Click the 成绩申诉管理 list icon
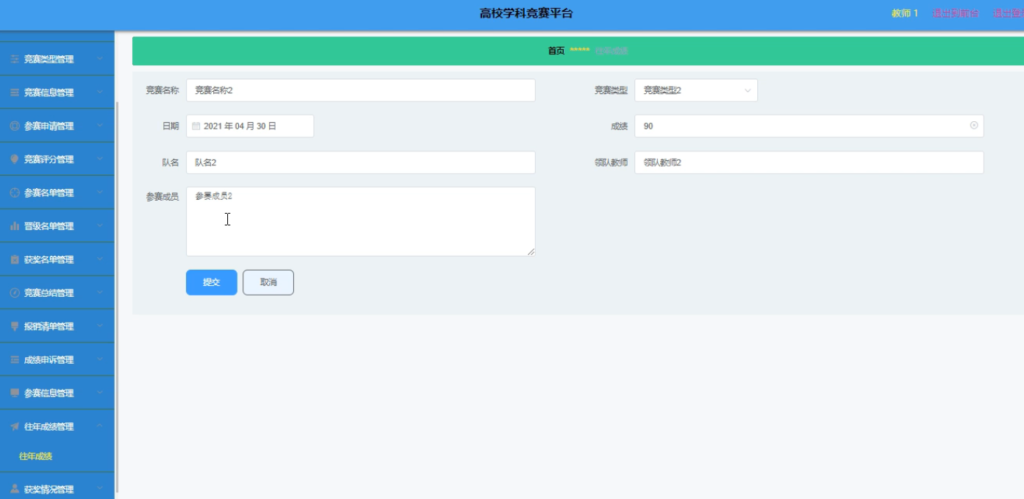Screen dimensions: 1024x499 click(14, 359)
